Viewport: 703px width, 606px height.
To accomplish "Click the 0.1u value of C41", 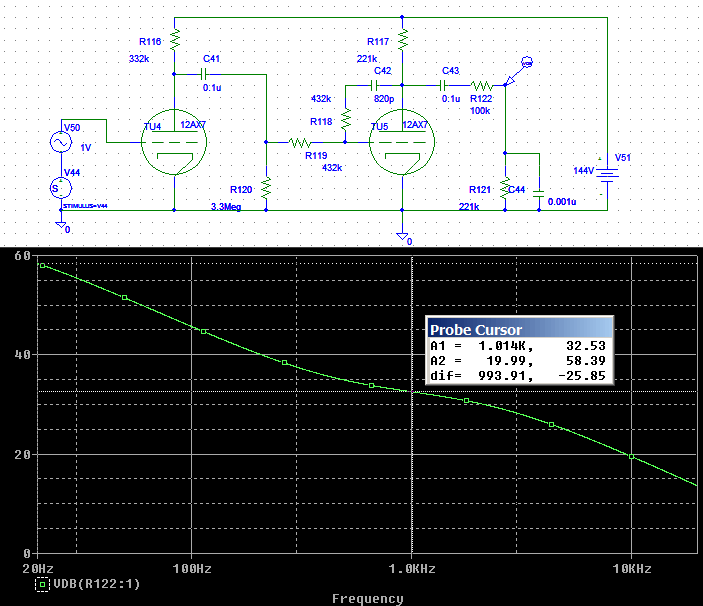I will [212, 88].
